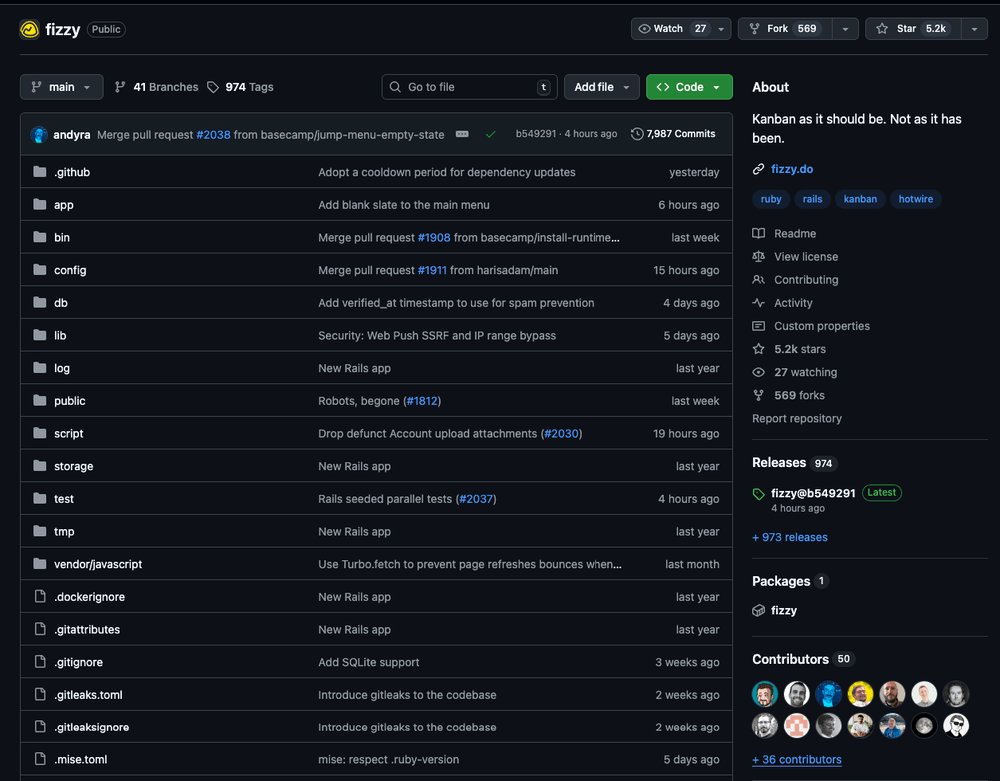Click the config folder icon
Image resolution: width=1000 pixels, height=781 pixels.
[x=40, y=270]
